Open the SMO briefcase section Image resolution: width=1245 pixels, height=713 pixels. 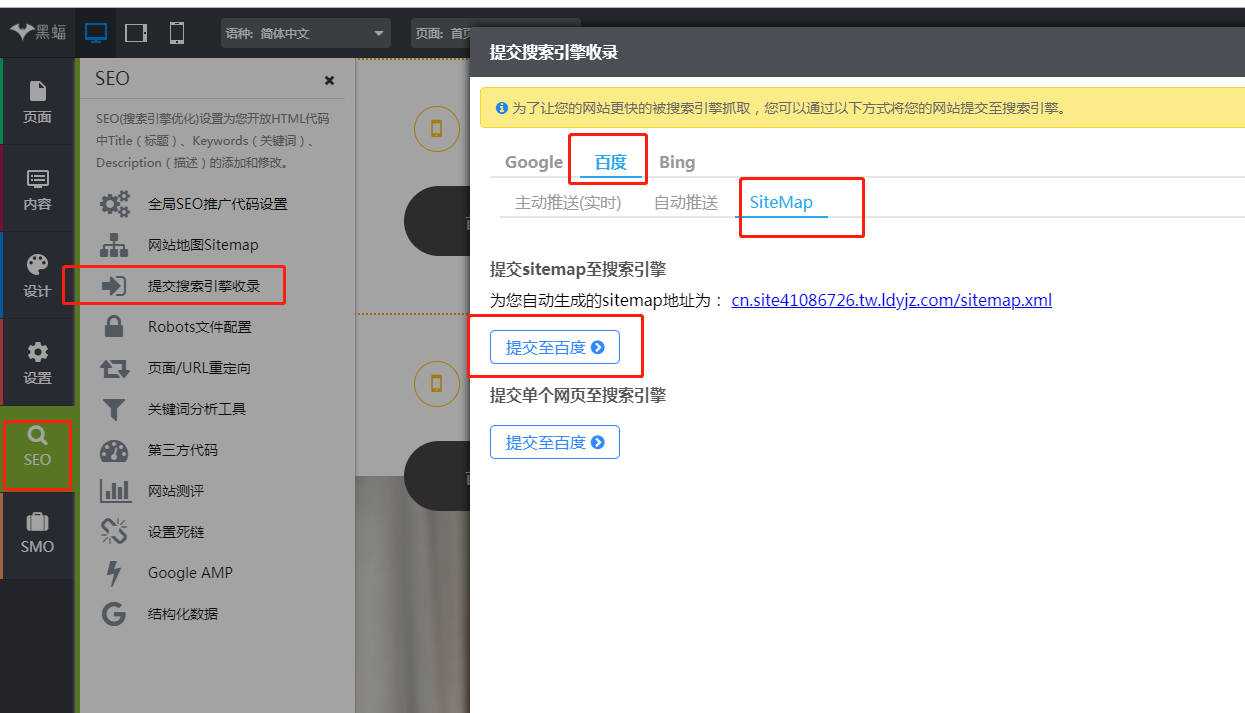click(x=37, y=533)
